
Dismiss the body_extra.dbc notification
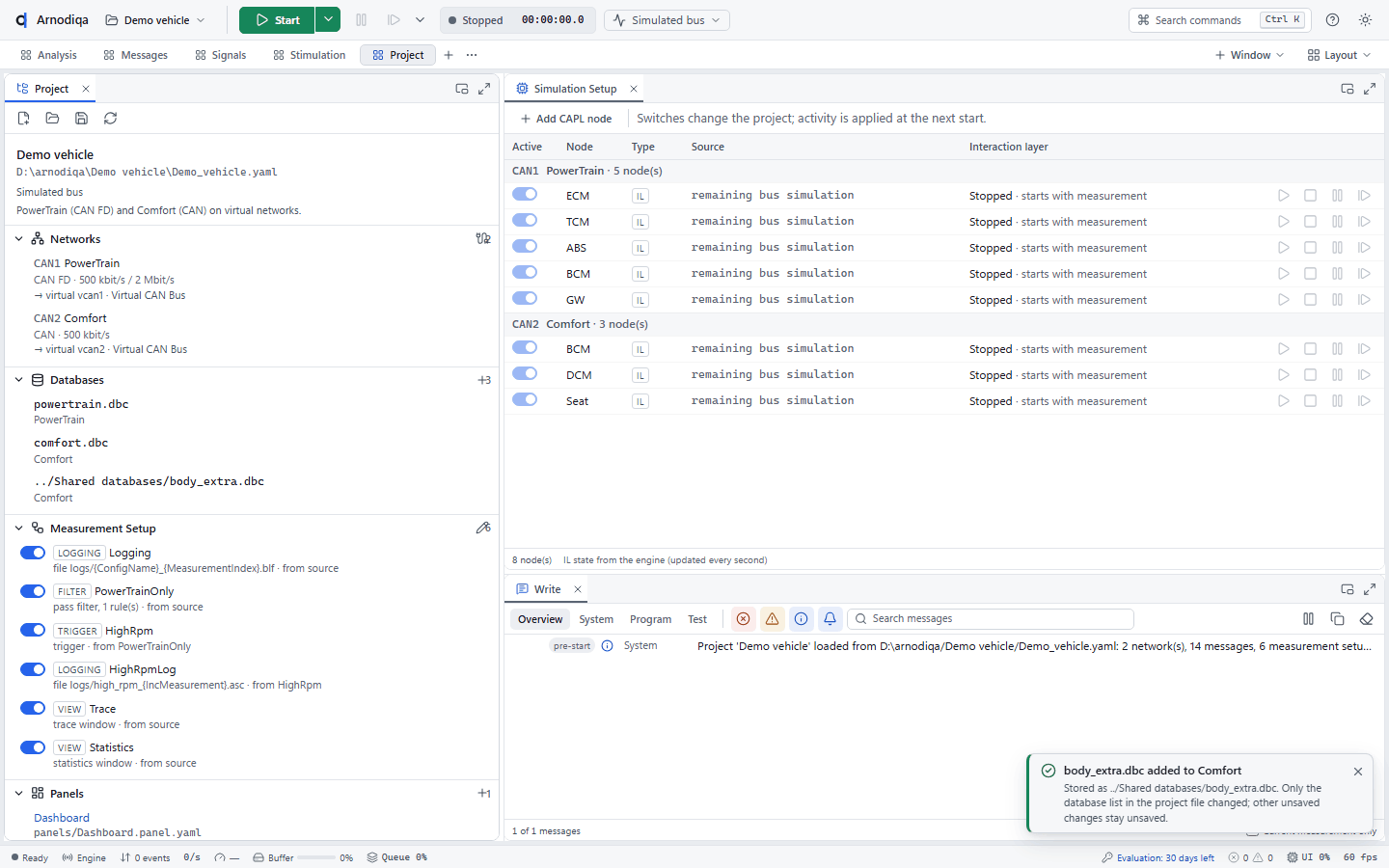pyautogui.click(x=1358, y=772)
